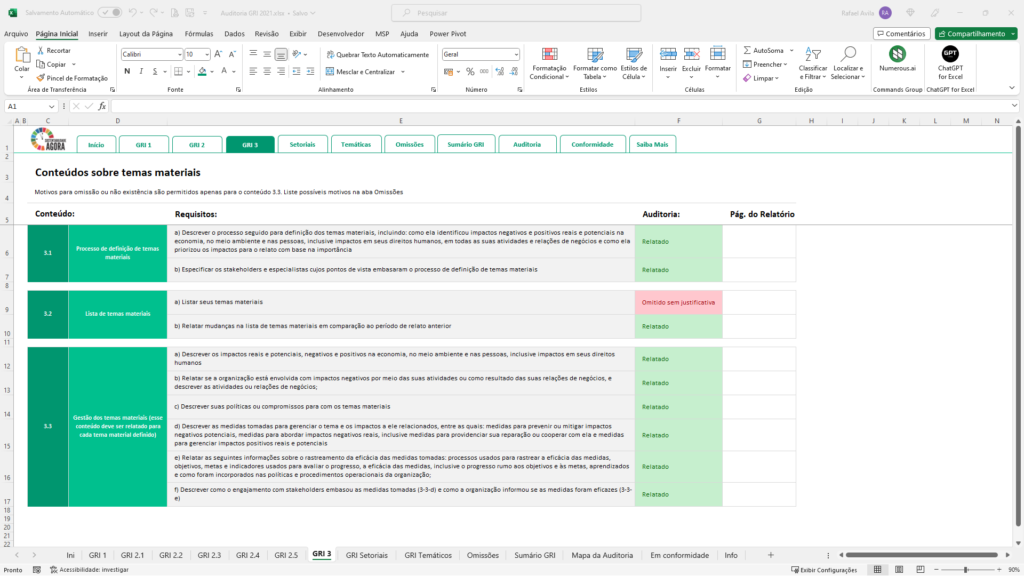Switch to Mapa da Auditoria sheet tab
1024x576 pixels.
click(602, 555)
